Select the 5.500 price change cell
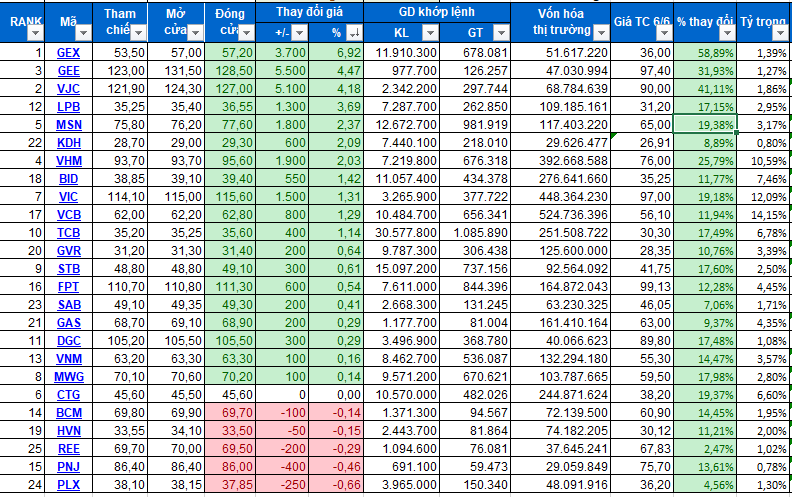The image size is (792, 497). [x=282, y=71]
